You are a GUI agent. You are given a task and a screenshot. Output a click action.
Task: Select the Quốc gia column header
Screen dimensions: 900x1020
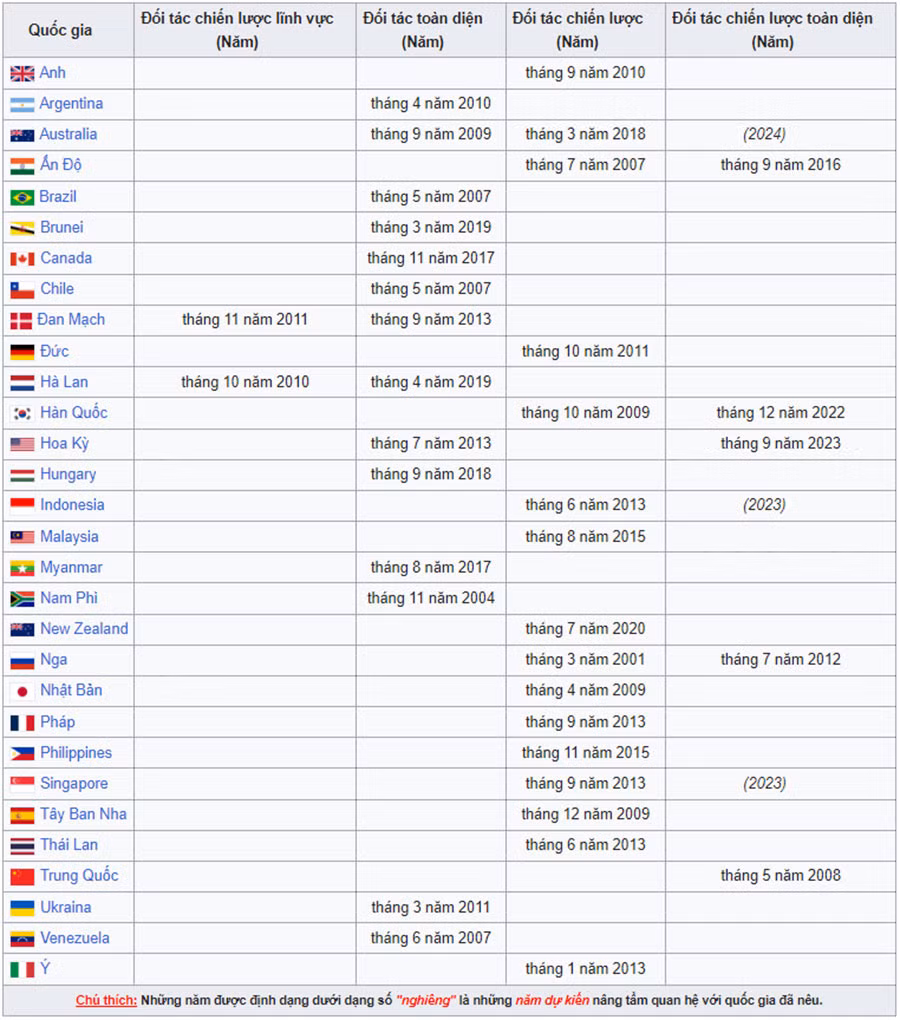click(60, 30)
